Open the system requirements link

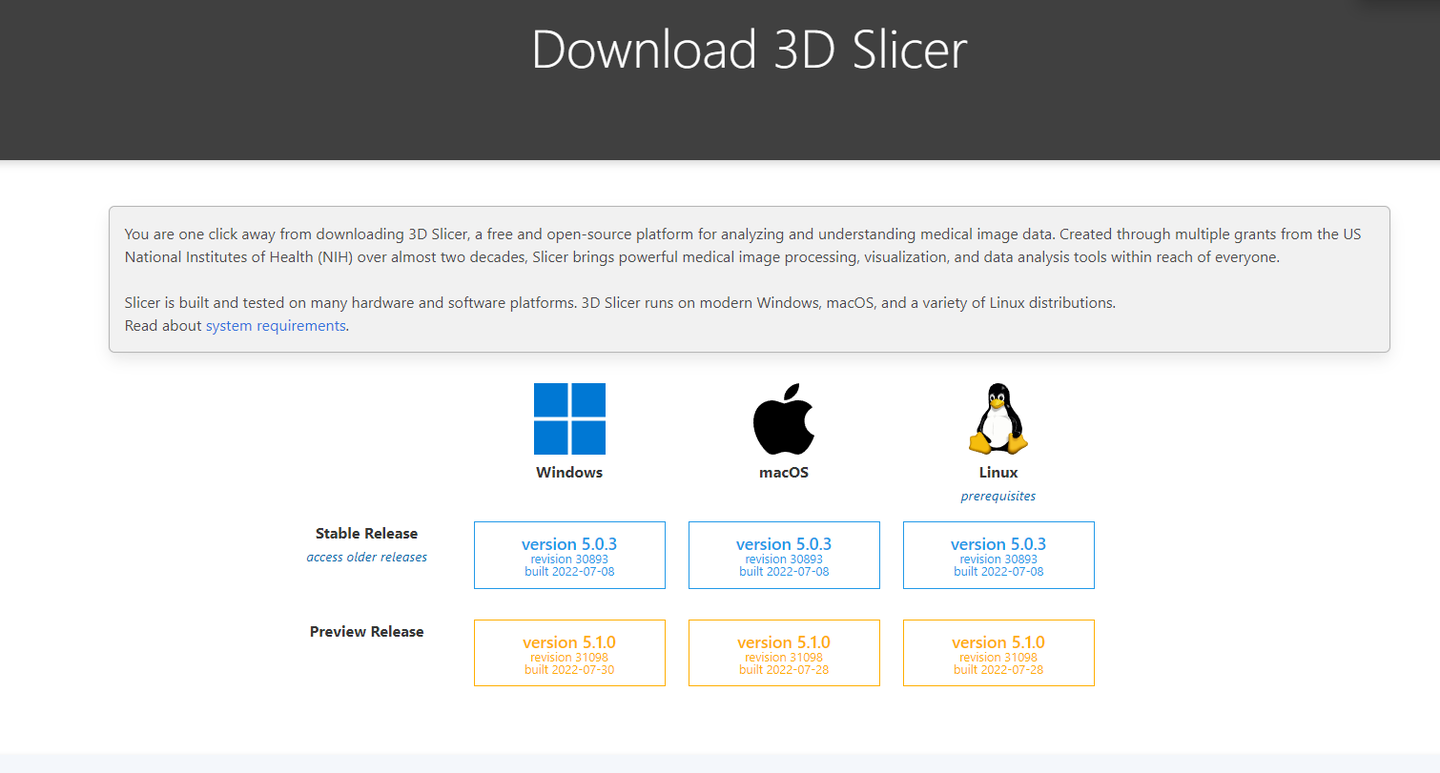pyautogui.click(x=276, y=325)
